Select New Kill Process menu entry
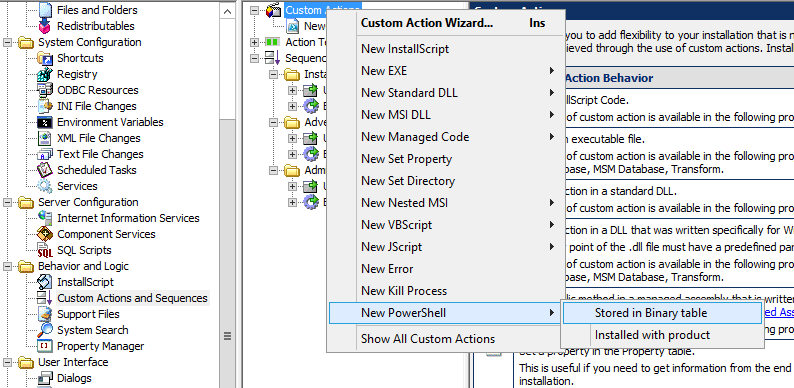The width and height of the screenshot is (794, 388). click(446, 291)
